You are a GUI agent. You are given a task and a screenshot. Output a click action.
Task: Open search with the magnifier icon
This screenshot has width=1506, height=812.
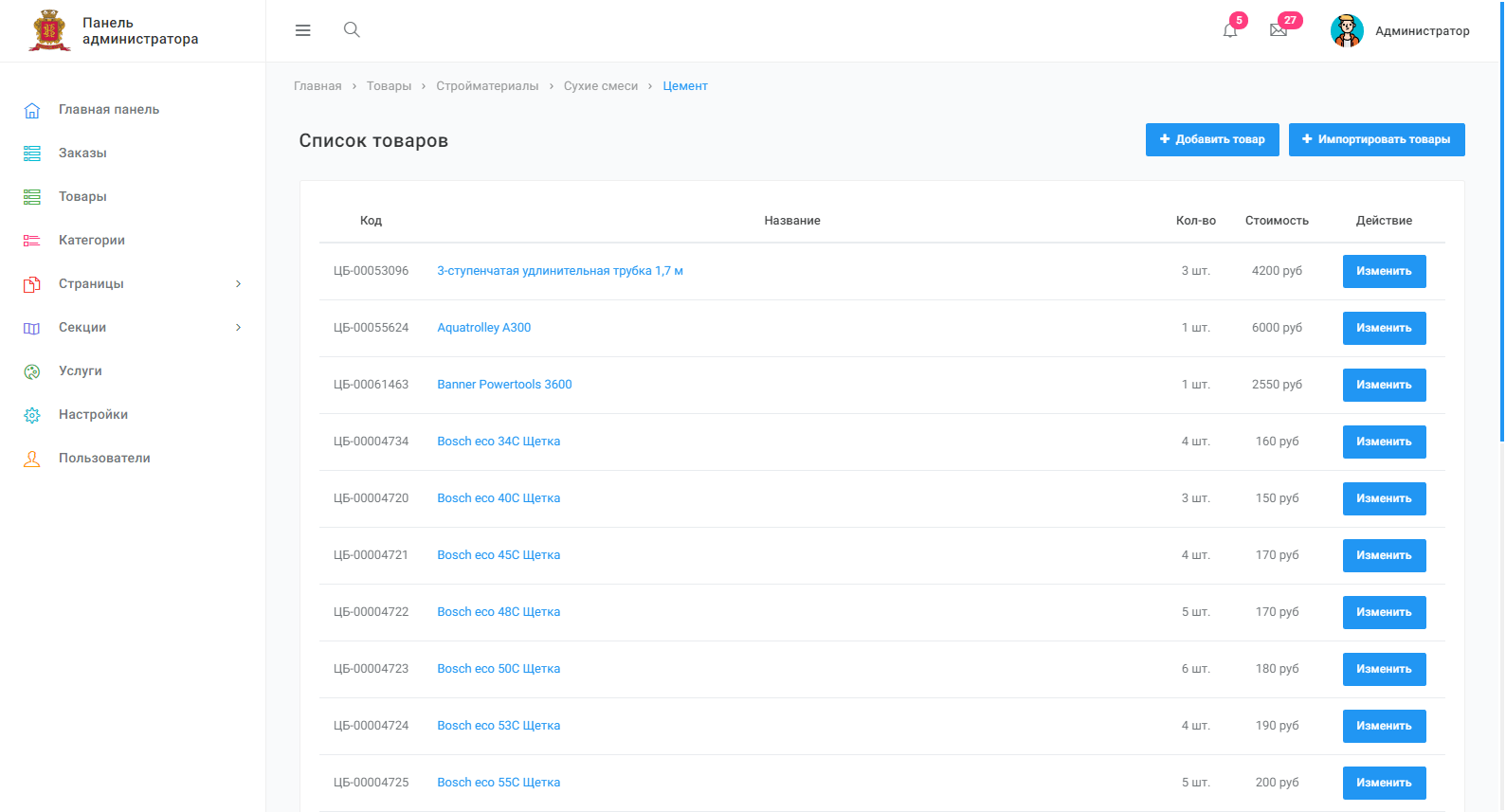coord(352,29)
